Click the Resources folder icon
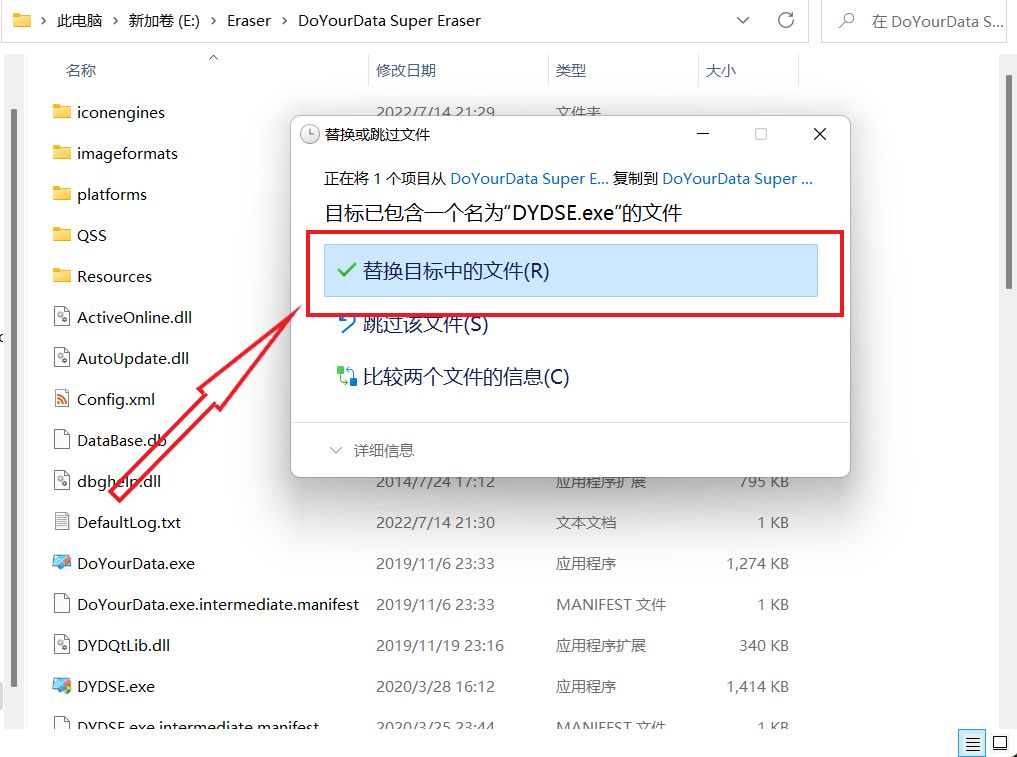 (x=62, y=276)
